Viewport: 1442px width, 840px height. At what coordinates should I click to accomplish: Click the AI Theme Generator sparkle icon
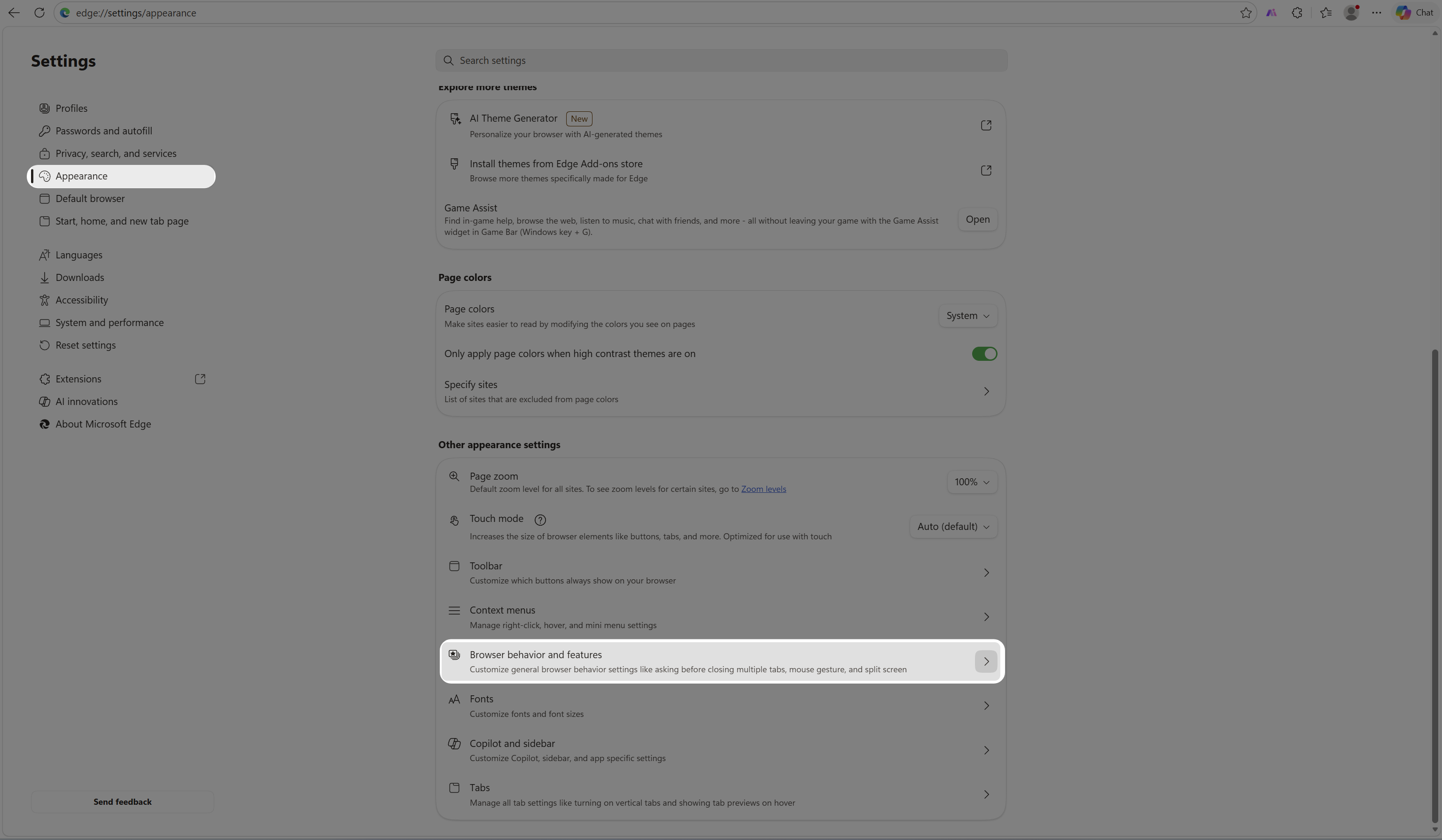tap(455, 118)
